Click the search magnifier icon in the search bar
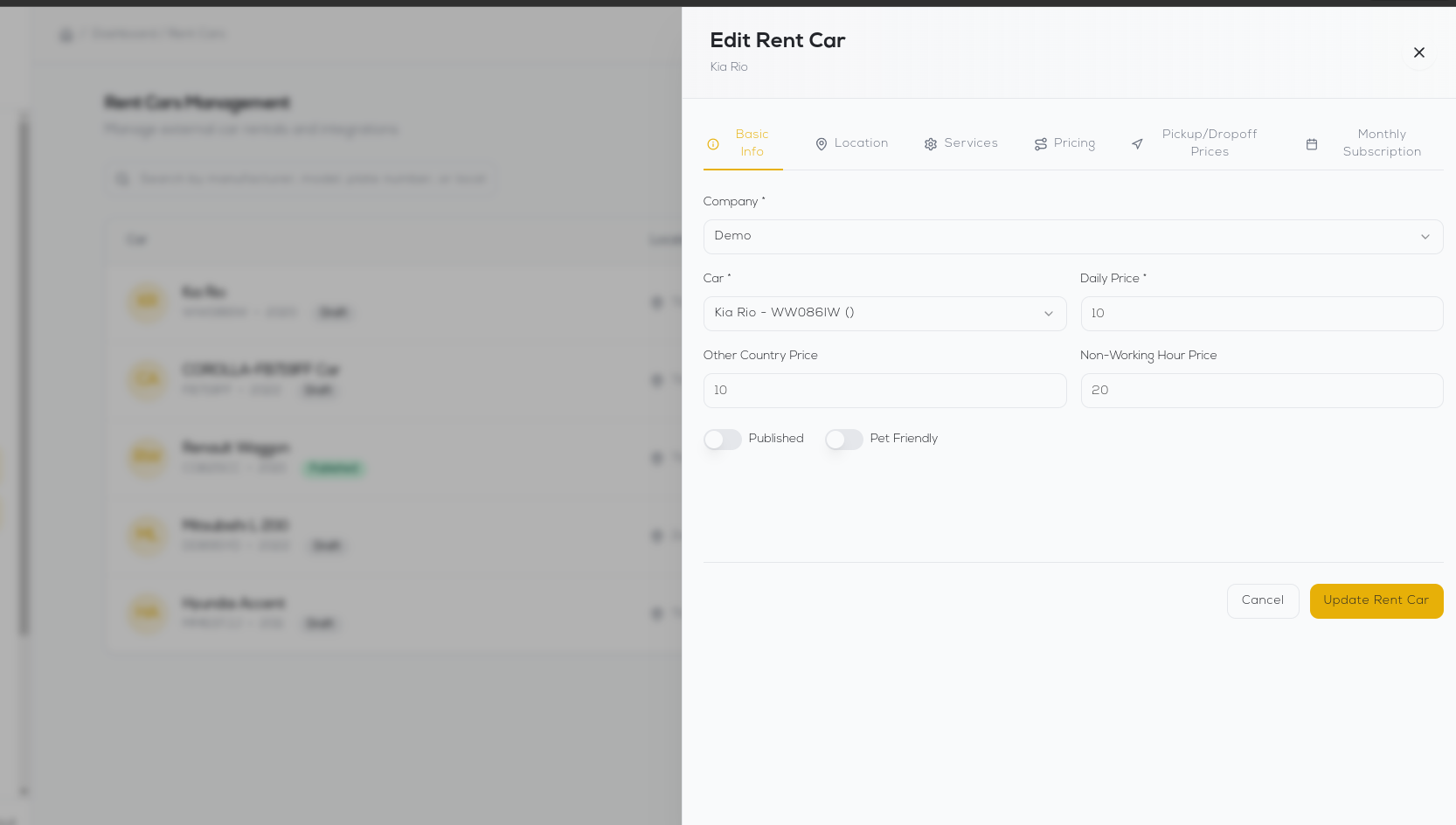Viewport: 1456px width, 825px height. [x=122, y=178]
